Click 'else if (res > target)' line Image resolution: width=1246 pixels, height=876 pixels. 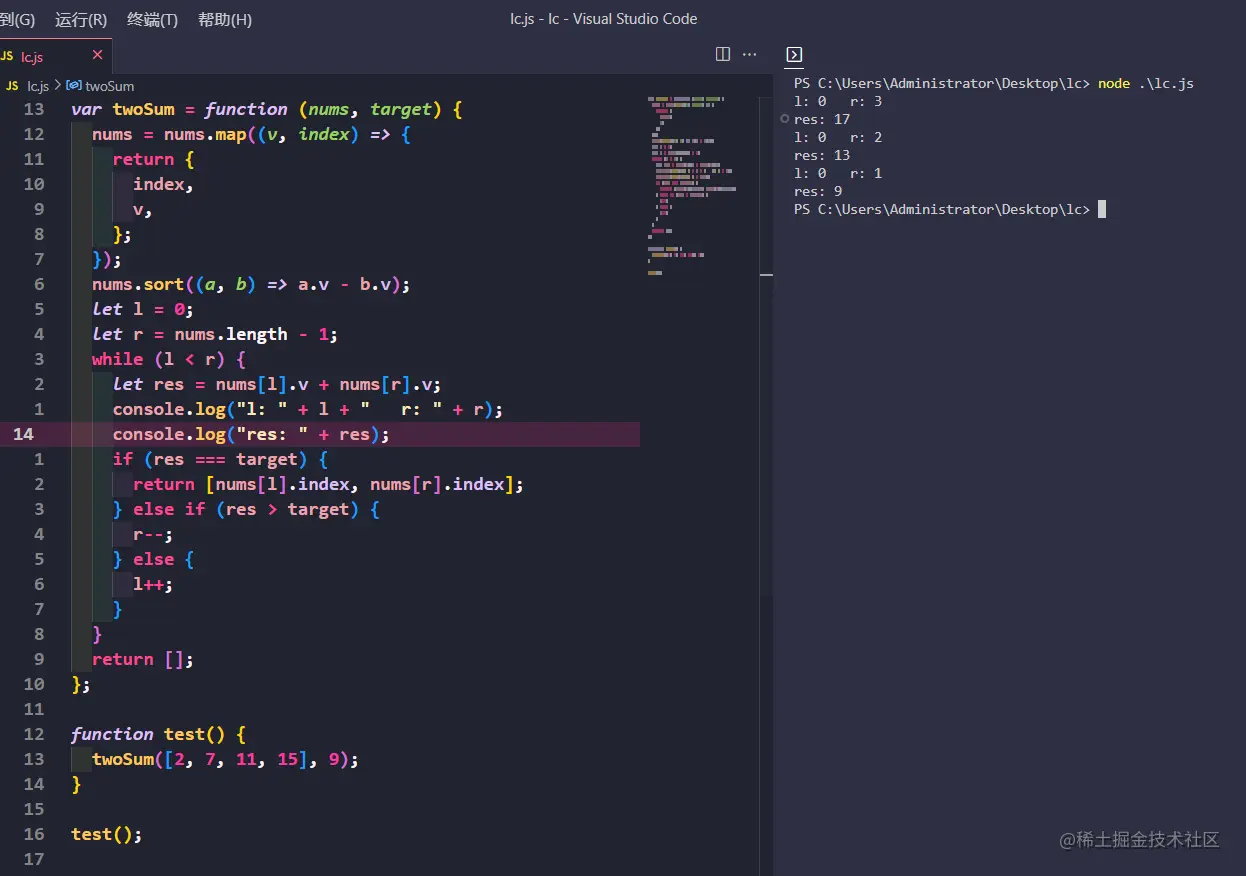pos(246,509)
